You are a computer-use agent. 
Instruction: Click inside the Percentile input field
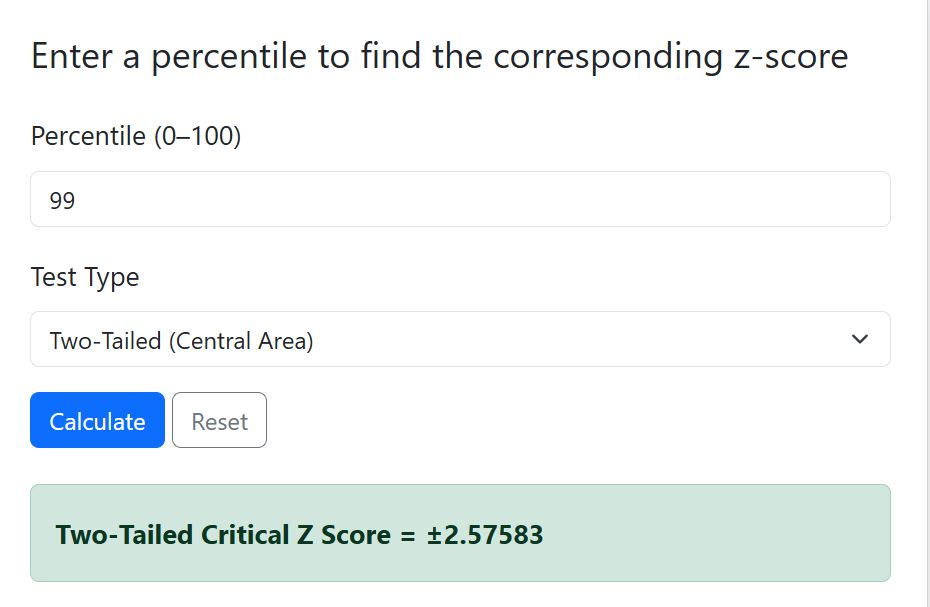point(460,199)
